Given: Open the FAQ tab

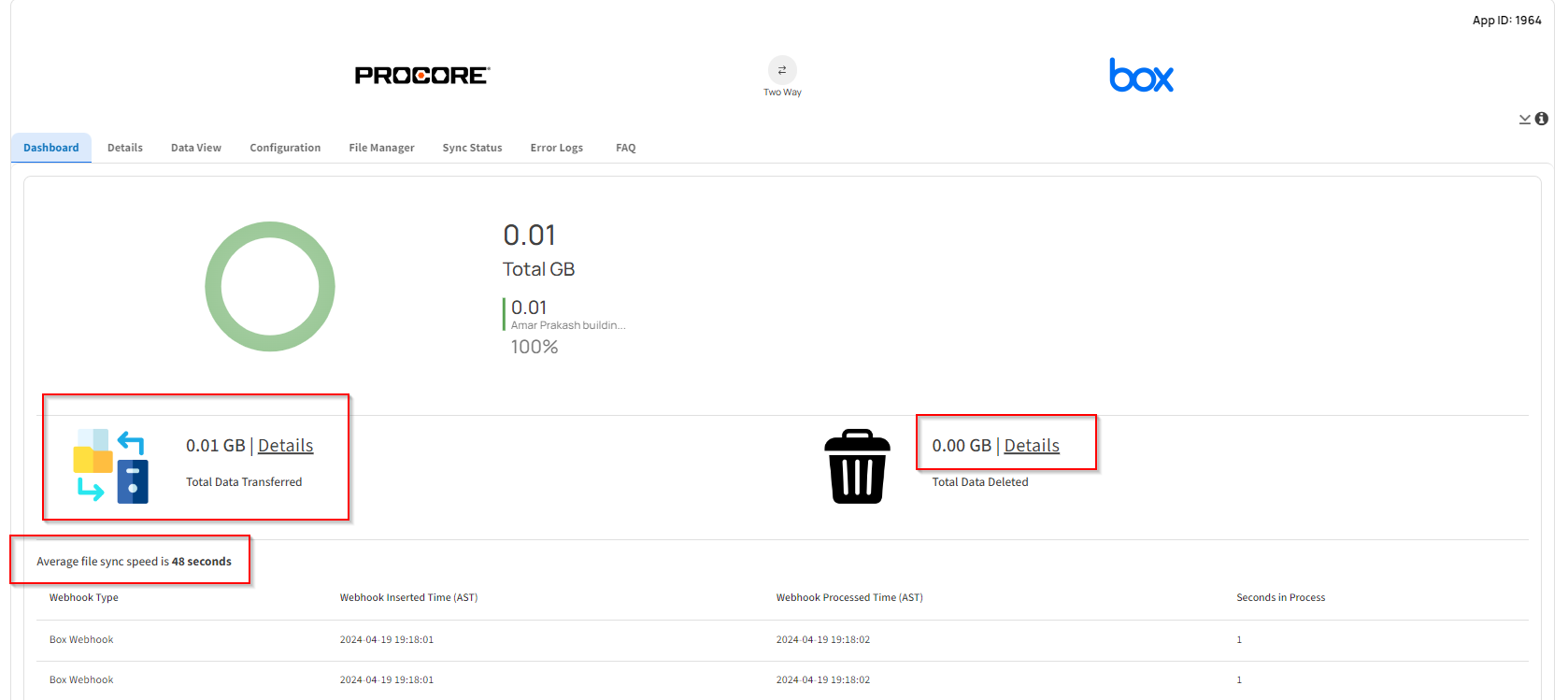Looking at the screenshot, I should (x=626, y=148).
